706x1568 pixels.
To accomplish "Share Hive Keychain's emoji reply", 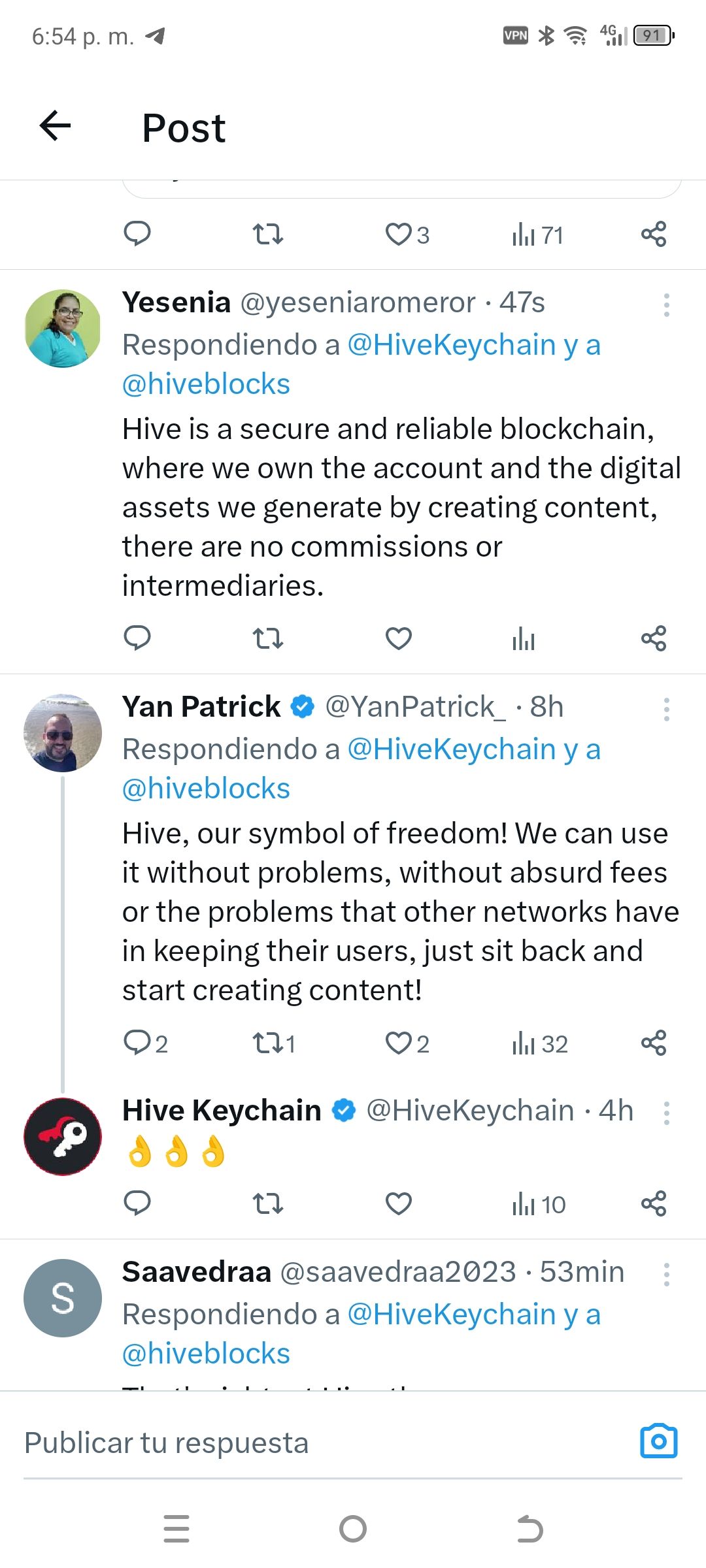I will pos(654,1203).
